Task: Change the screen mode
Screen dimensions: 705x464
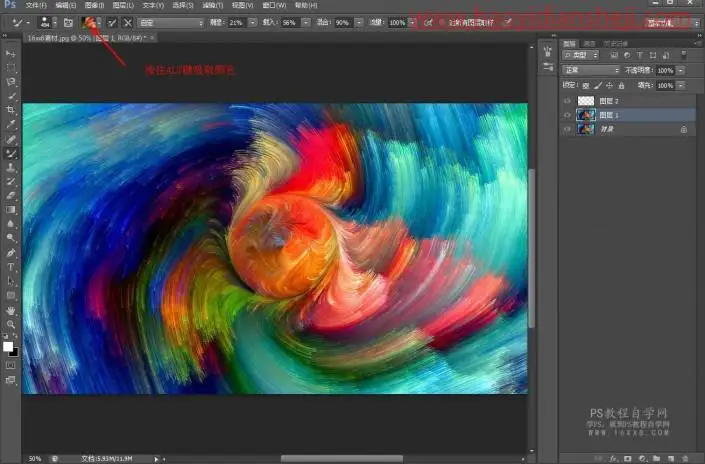Action: pos(10,380)
